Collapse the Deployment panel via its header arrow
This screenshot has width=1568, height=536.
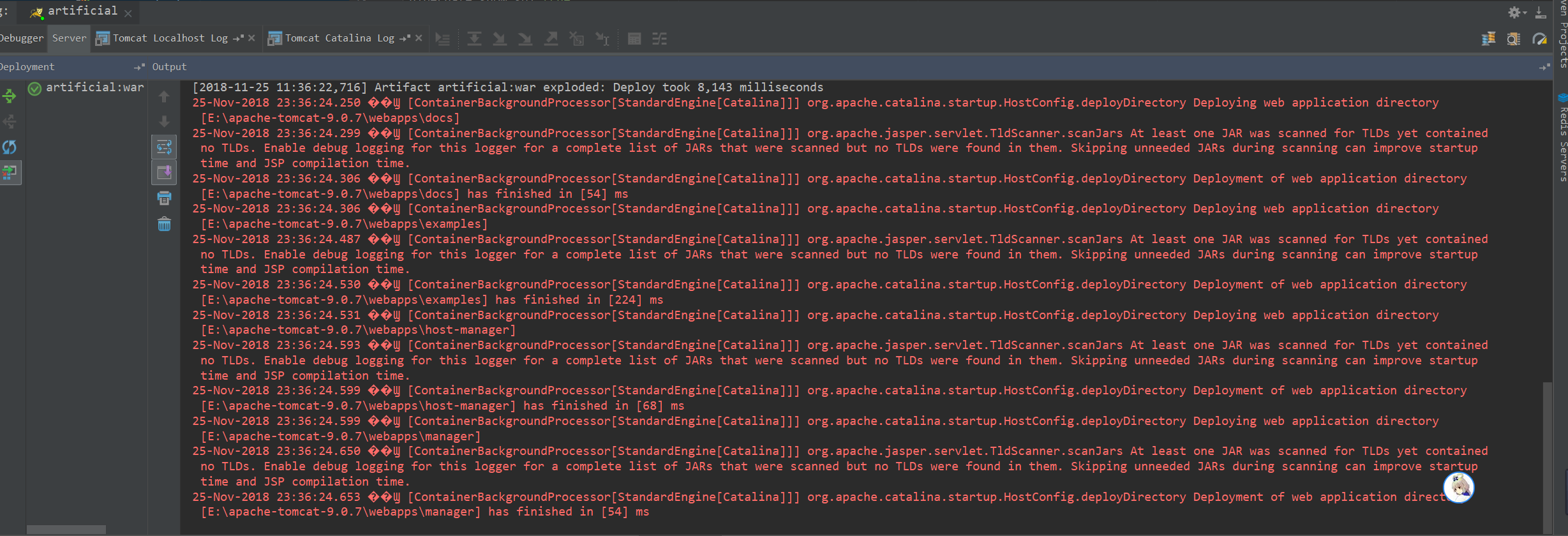(x=139, y=67)
